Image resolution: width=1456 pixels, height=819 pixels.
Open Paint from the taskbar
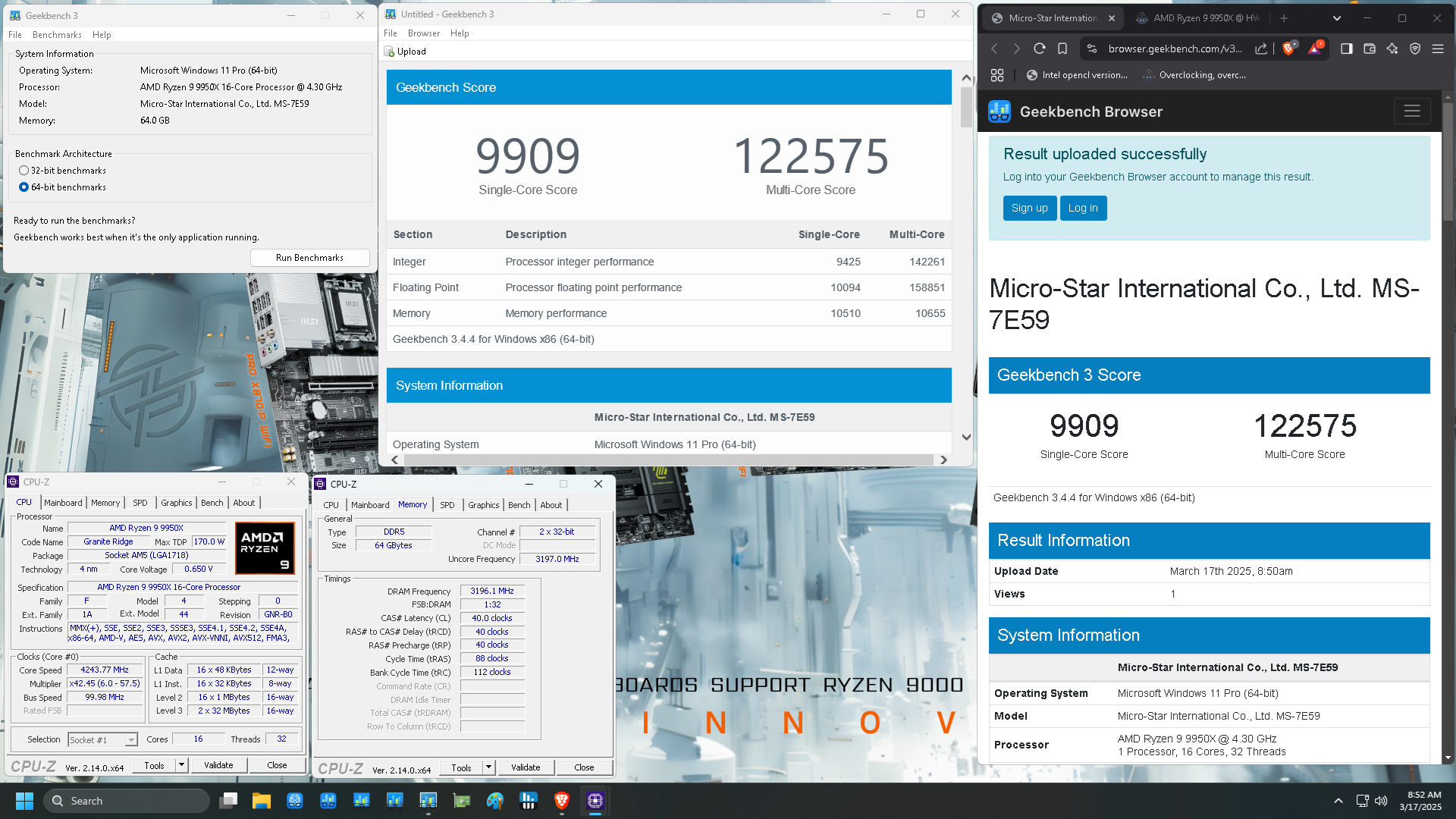click(x=495, y=801)
